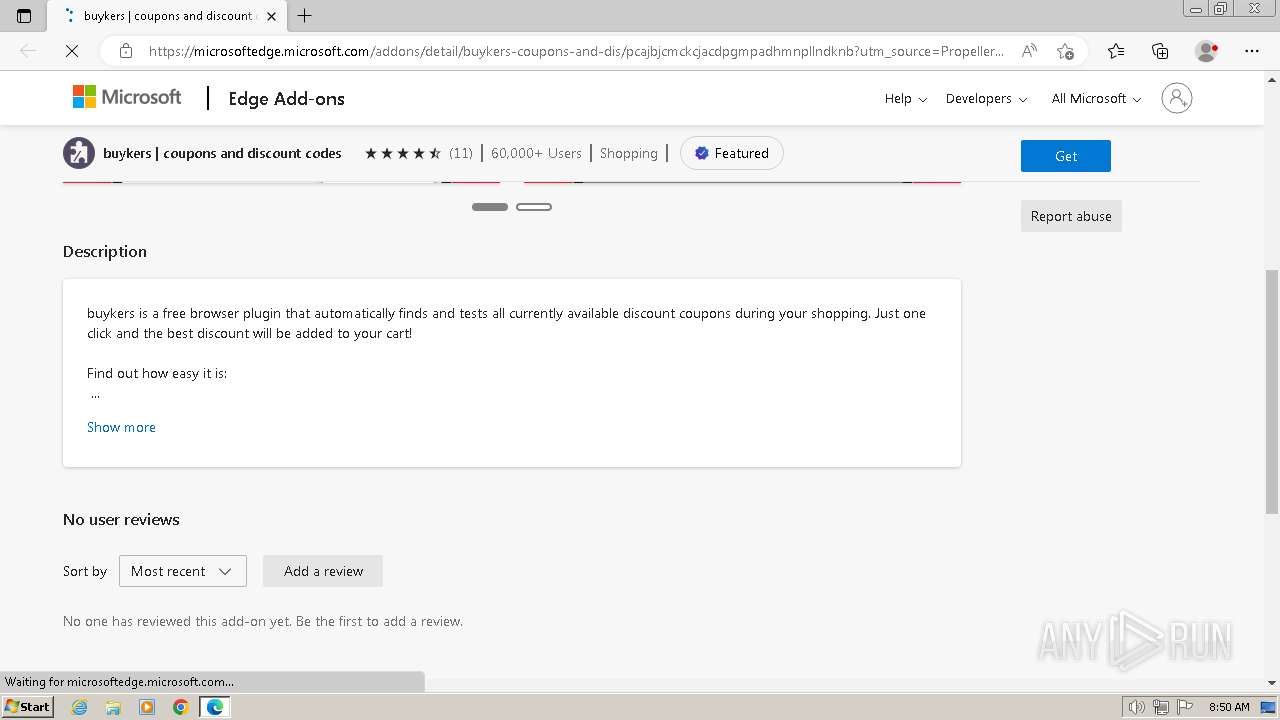Viewport: 1280px width, 720px height.
Task: Report abuse for this add-on
Action: point(1071,216)
